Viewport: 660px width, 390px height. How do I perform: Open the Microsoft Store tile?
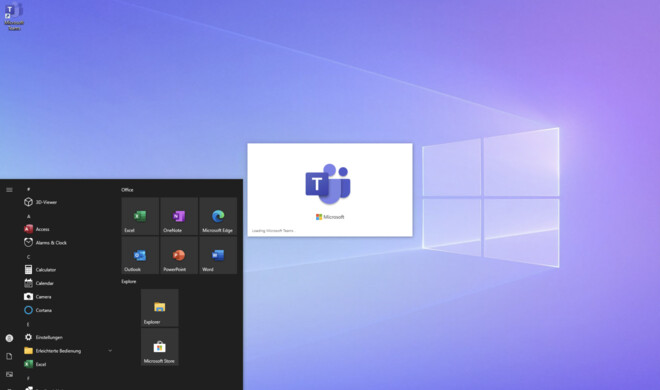(160, 347)
